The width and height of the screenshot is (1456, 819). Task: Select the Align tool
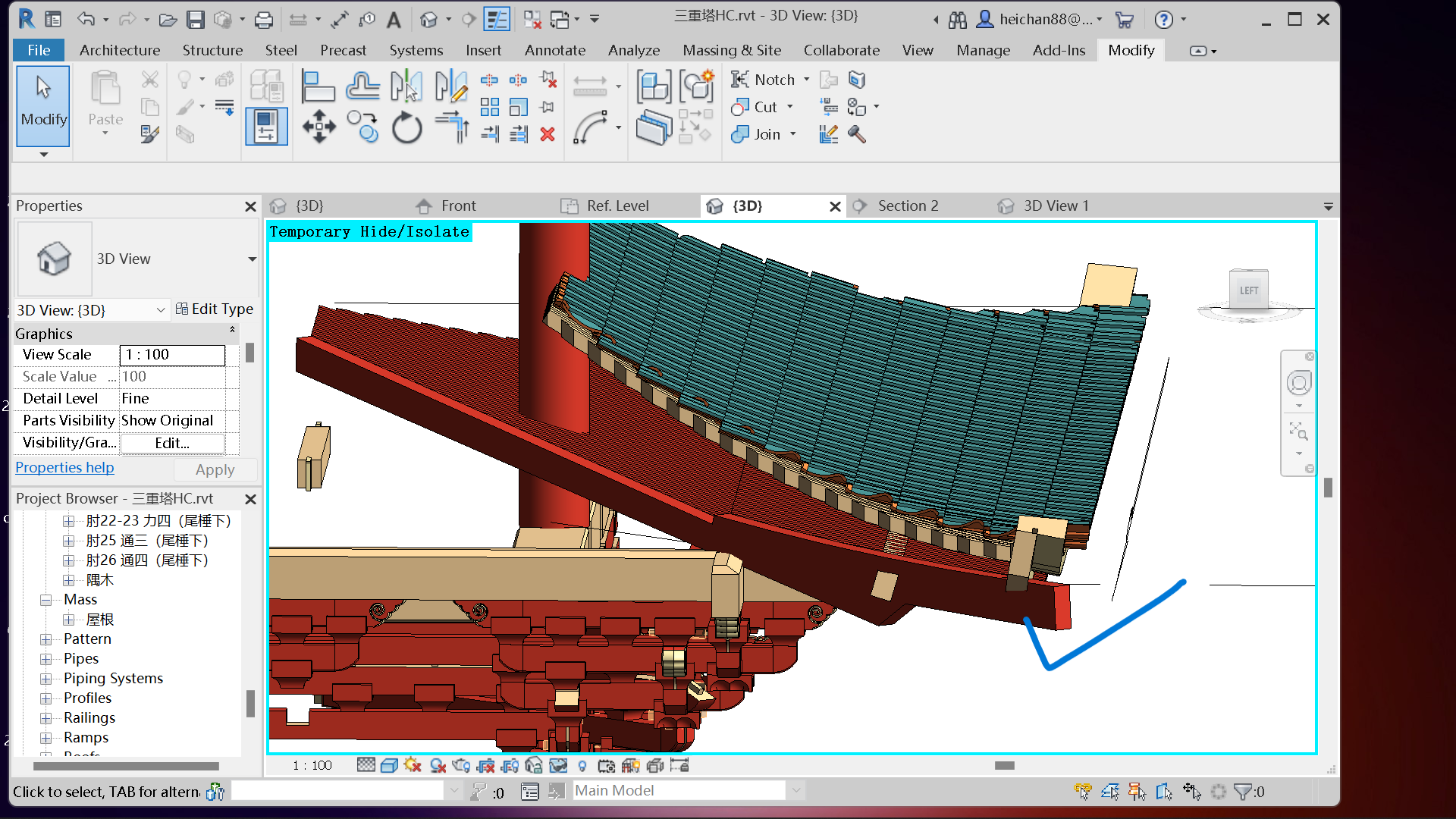[318, 86]
